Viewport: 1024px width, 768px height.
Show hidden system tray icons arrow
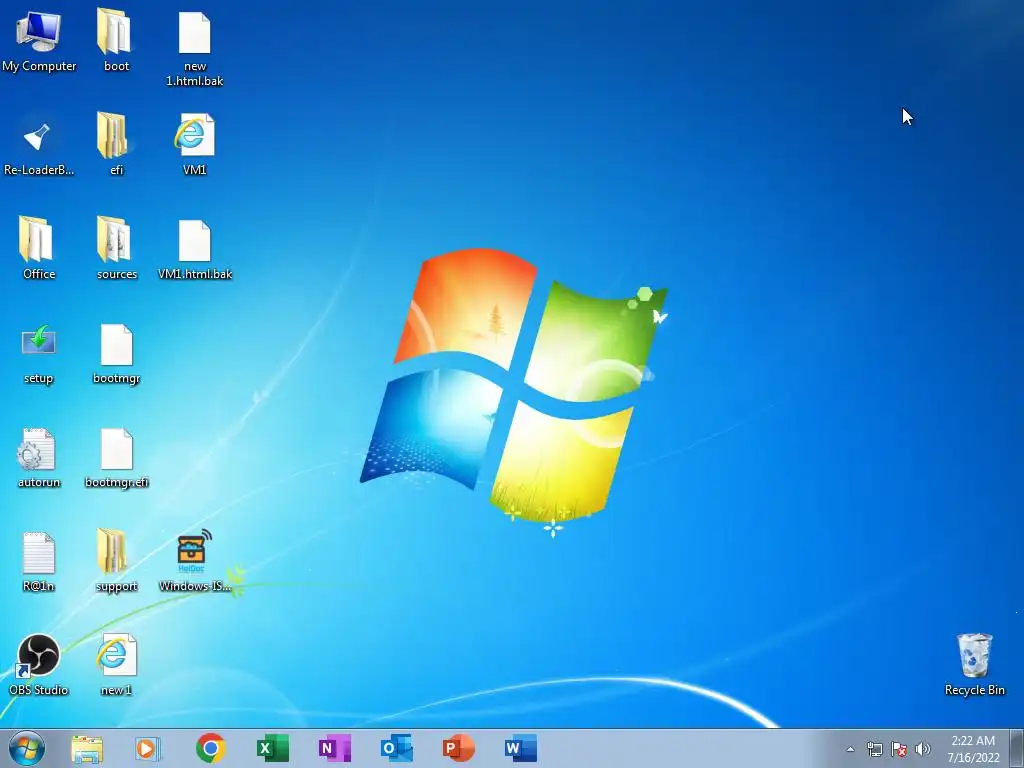point(850,749)
